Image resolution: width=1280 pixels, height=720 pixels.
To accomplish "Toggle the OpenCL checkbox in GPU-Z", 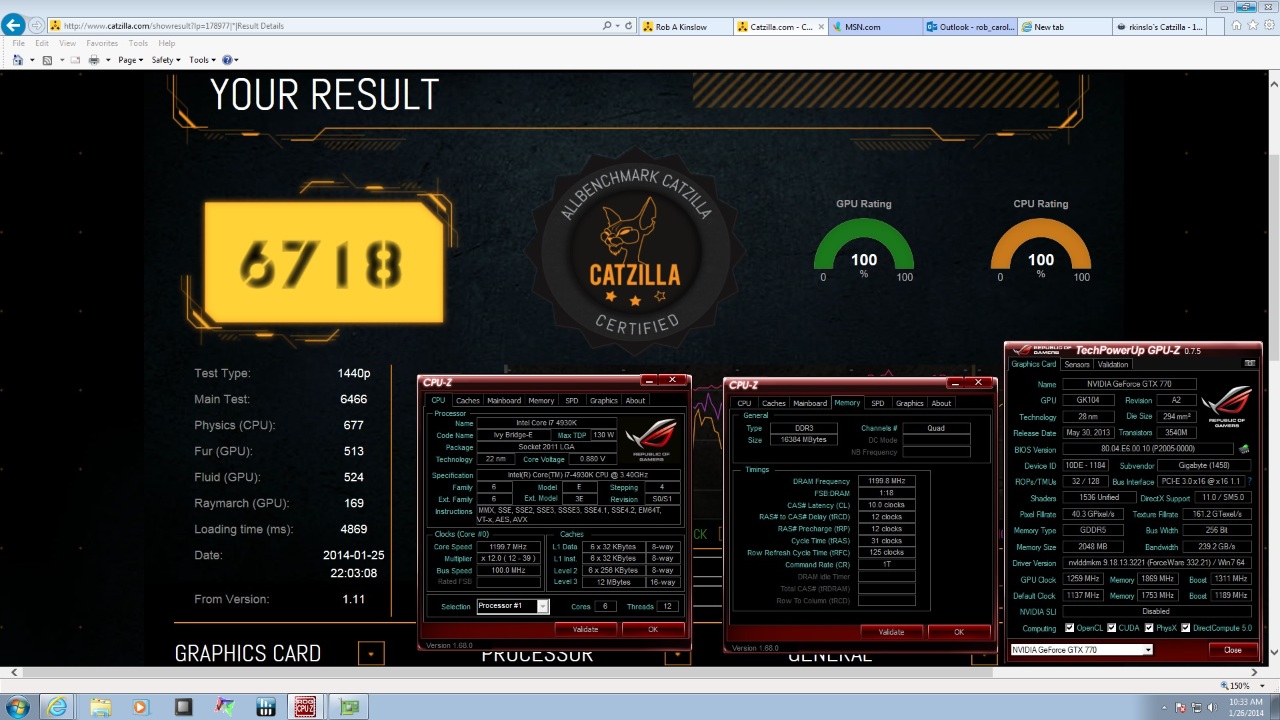I will click(x=1070, y=628).
